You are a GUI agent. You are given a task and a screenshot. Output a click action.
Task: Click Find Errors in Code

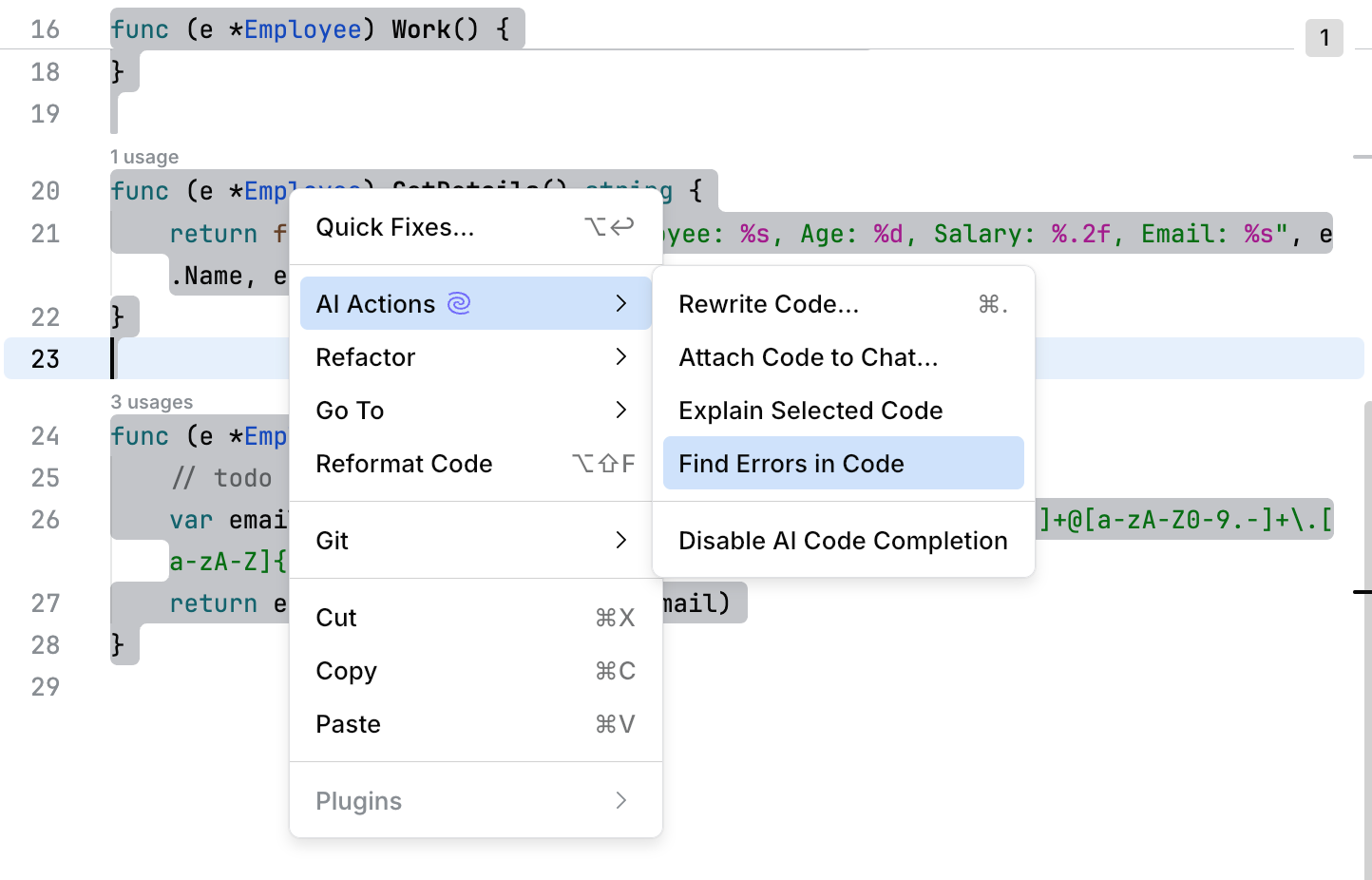coord(844,463)
